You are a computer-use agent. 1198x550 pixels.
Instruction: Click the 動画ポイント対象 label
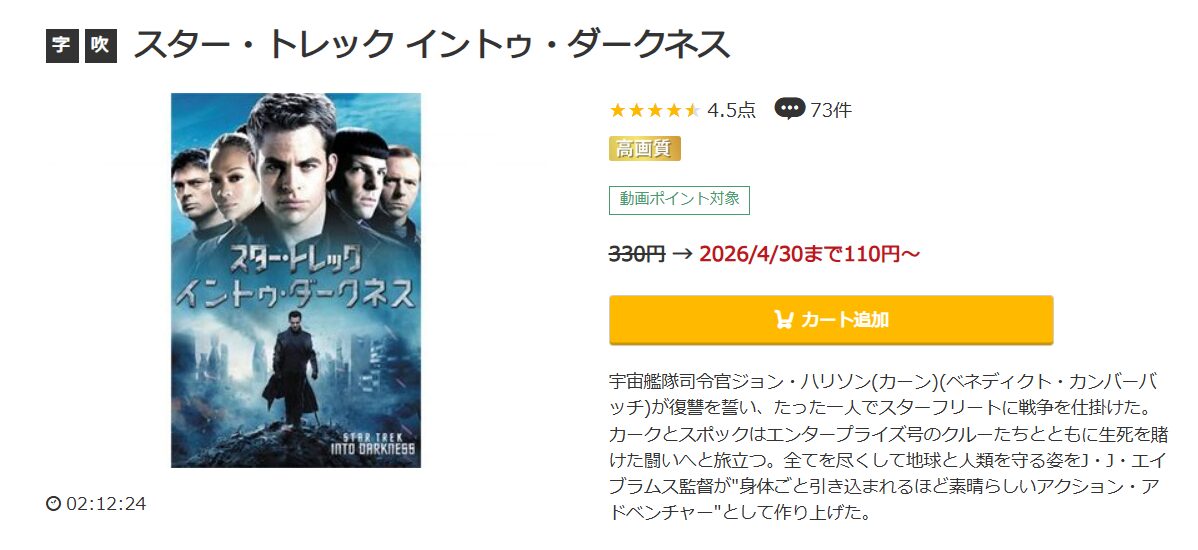click(679, 200)
